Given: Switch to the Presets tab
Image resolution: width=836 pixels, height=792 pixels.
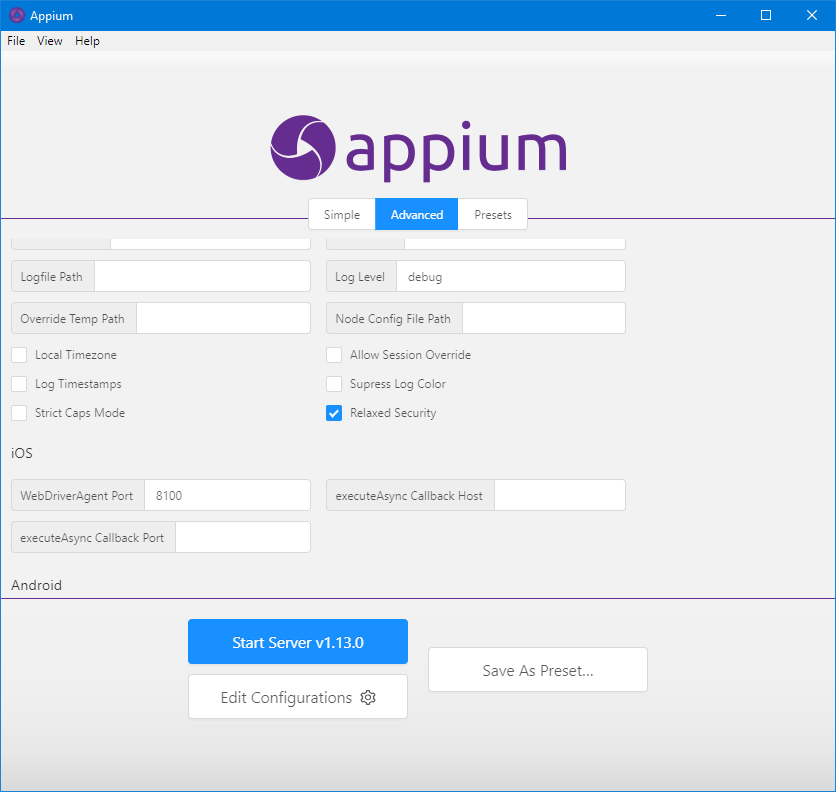Looking at the screenshot, I should [x=493, y=214].
